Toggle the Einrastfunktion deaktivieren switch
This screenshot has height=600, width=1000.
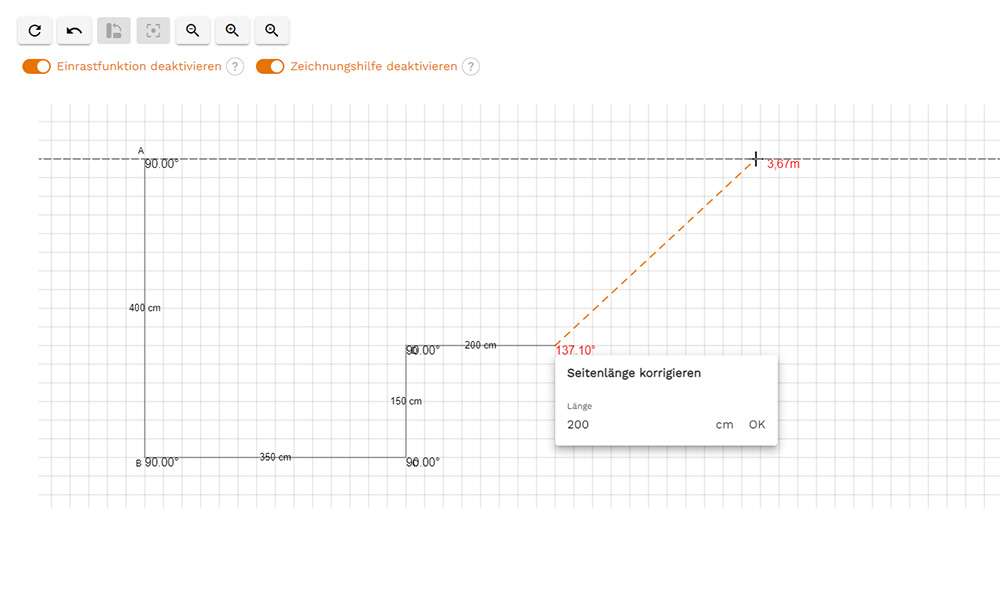pos(36,66)
